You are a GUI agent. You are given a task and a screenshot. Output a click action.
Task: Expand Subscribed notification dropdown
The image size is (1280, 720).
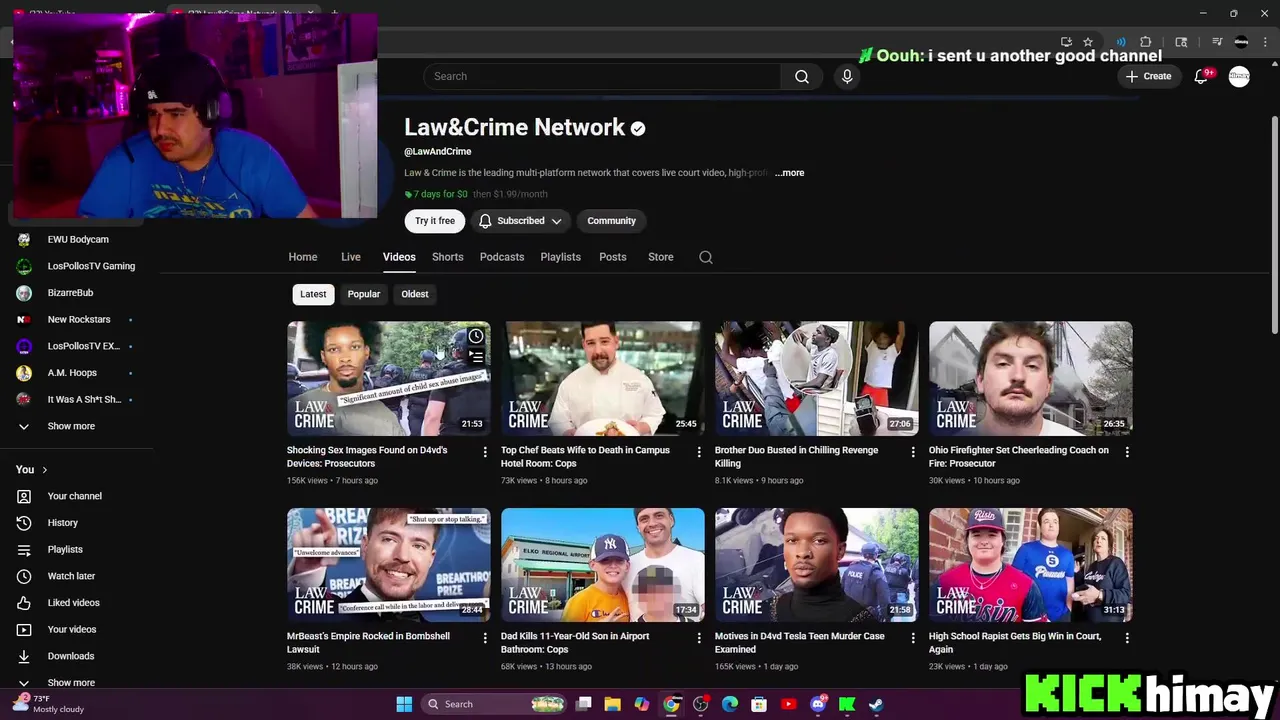coord(519,221)
